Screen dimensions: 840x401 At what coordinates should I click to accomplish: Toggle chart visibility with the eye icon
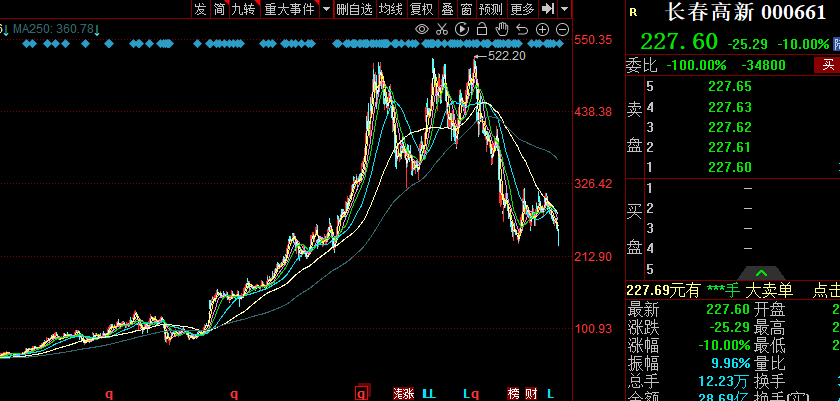pyautogui.click(x=422, y=29)
